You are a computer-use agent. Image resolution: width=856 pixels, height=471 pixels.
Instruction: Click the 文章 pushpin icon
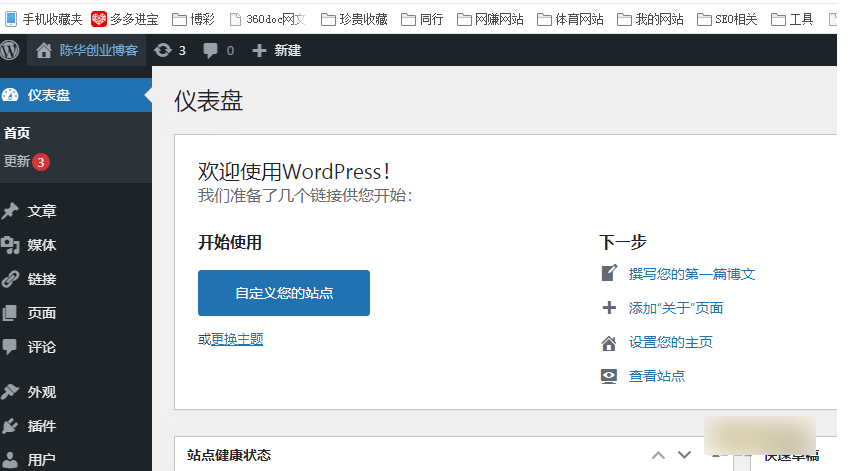point(10,211)
